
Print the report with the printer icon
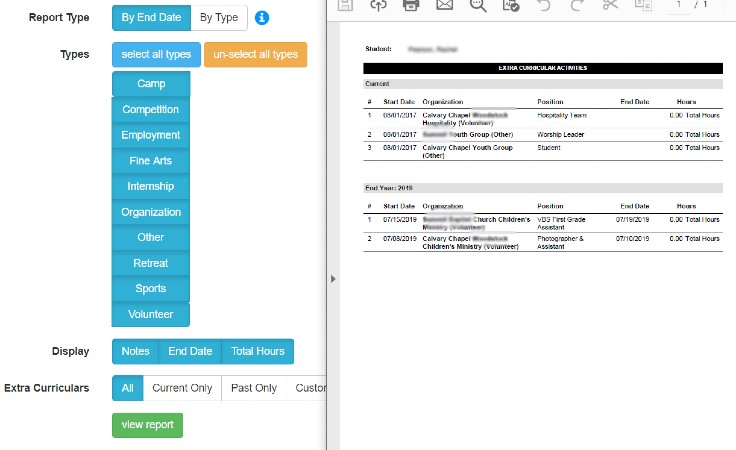[411, 5]
